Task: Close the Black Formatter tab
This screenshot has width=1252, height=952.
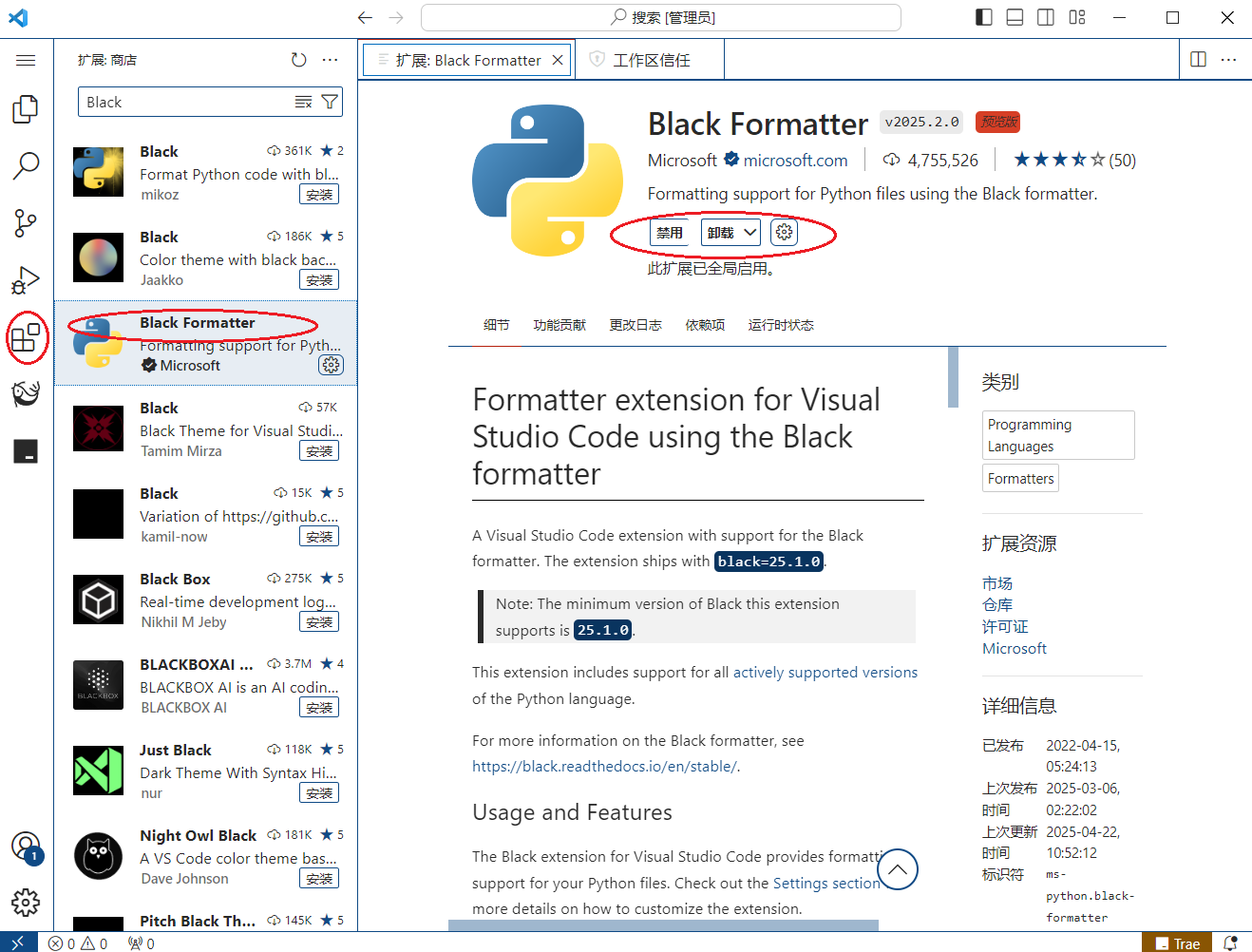Action: (558, 60)
